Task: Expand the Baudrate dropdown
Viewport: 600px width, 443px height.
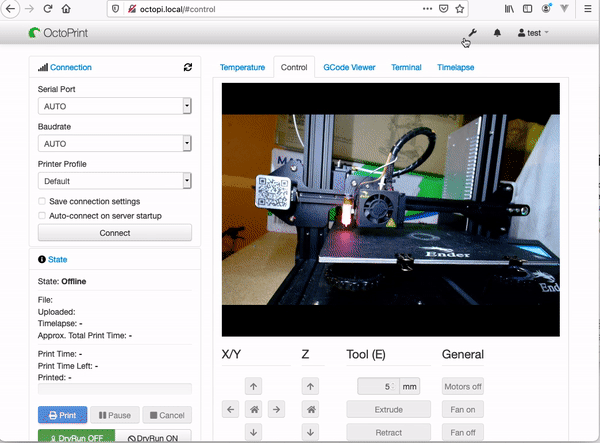Action: 114,143
